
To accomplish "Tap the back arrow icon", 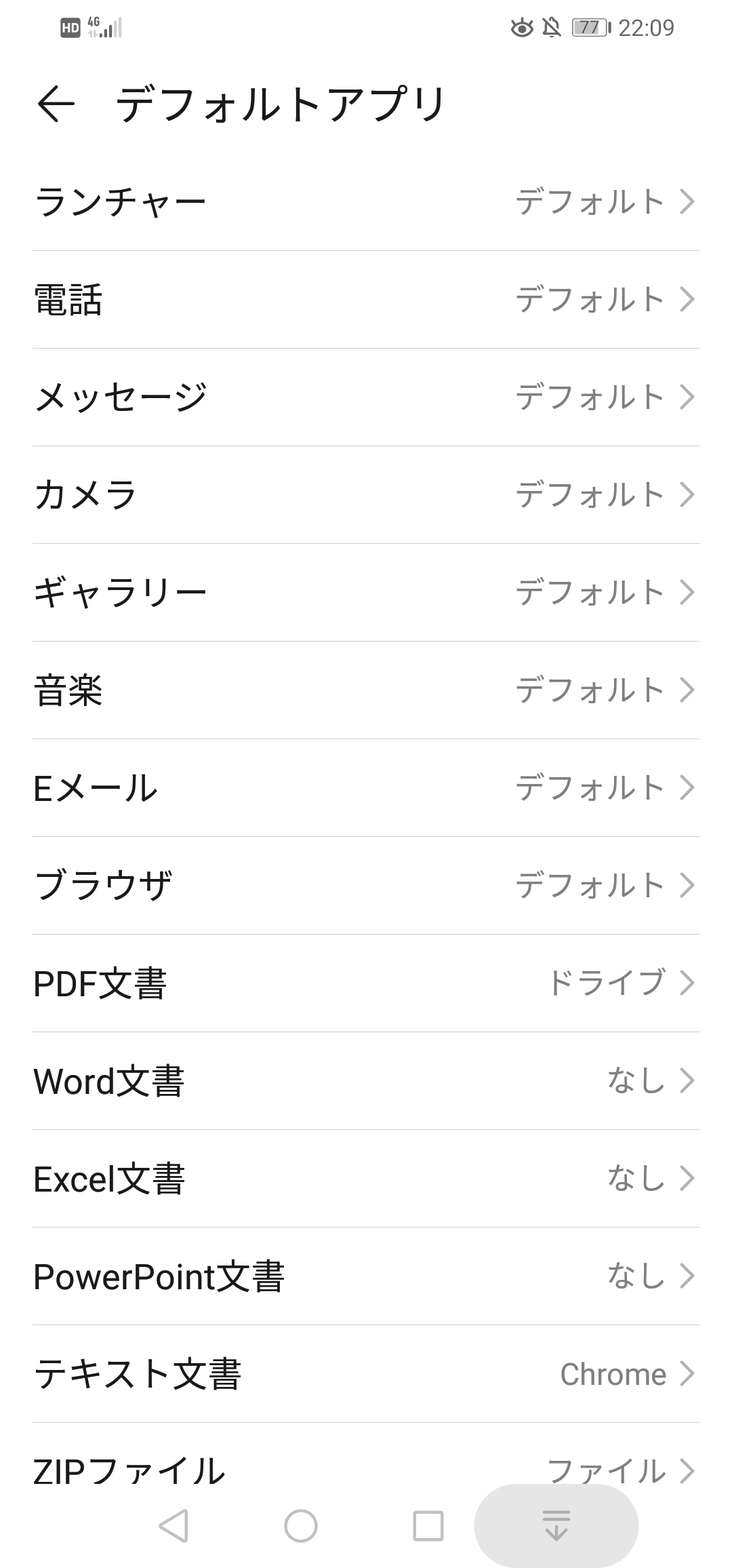I will [x=56, y=104].
